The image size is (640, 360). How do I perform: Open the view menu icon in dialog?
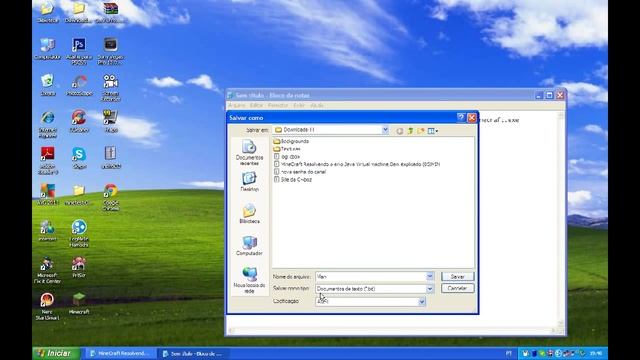433,131
